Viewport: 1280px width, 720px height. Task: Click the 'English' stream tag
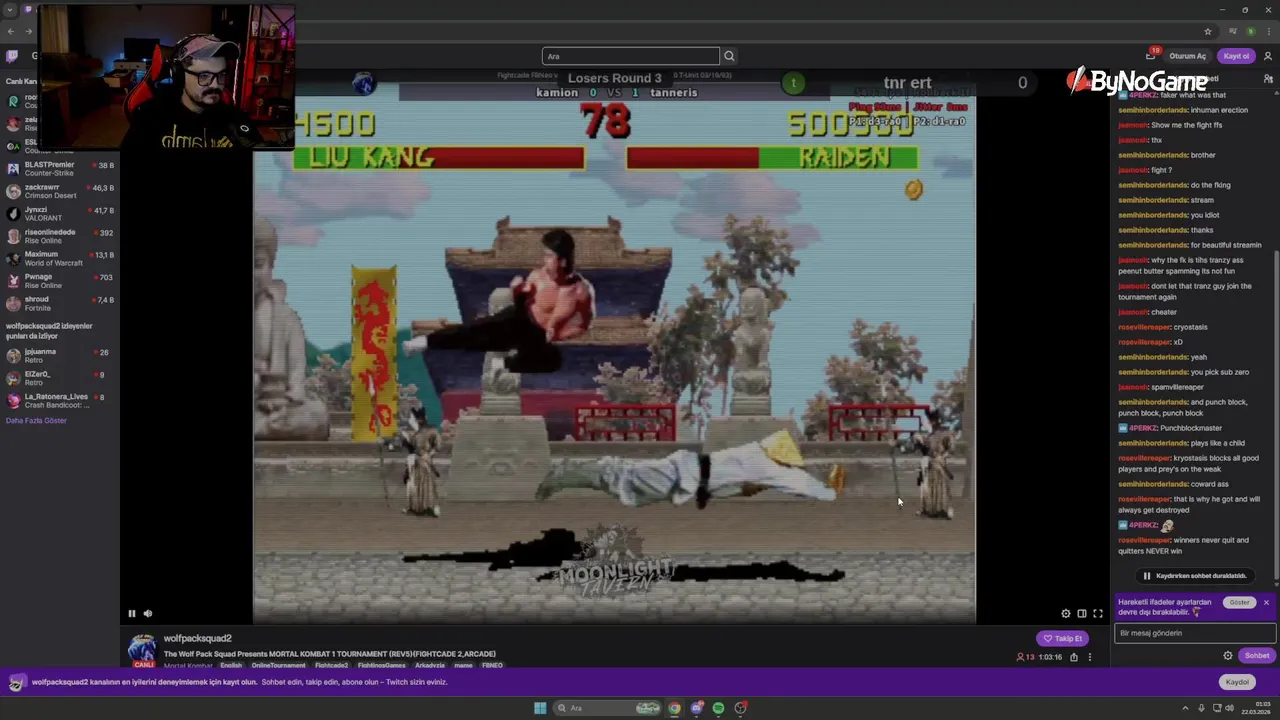tap(231, 665)
